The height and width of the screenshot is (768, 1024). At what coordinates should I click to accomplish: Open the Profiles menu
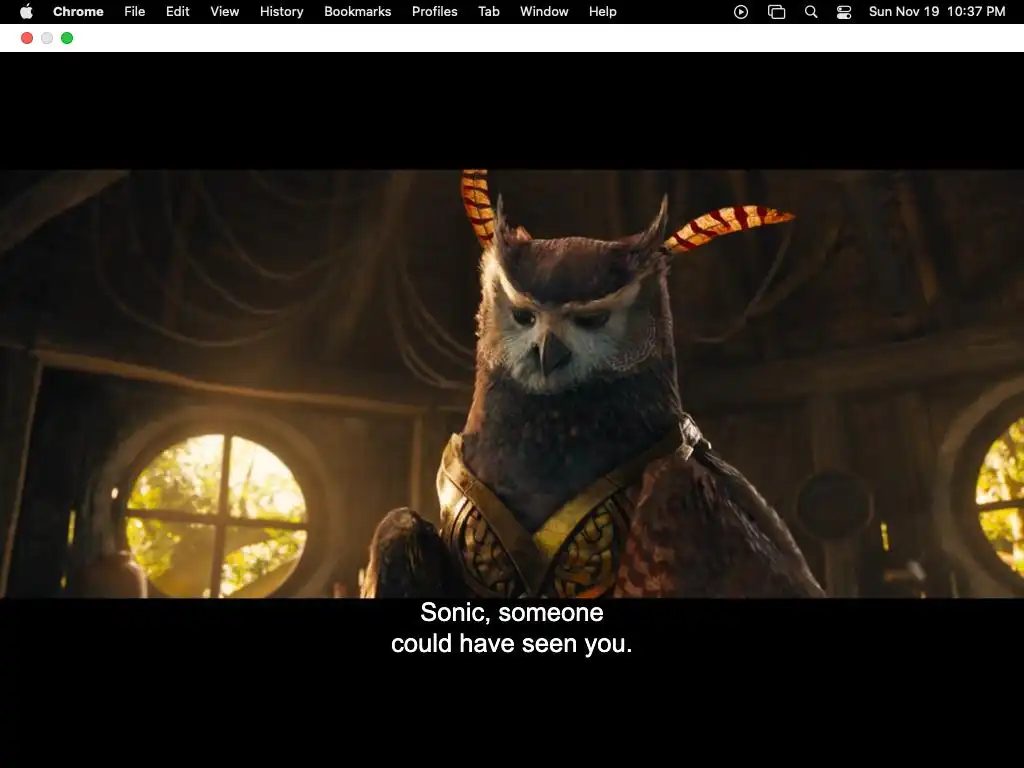pos(434,12)
